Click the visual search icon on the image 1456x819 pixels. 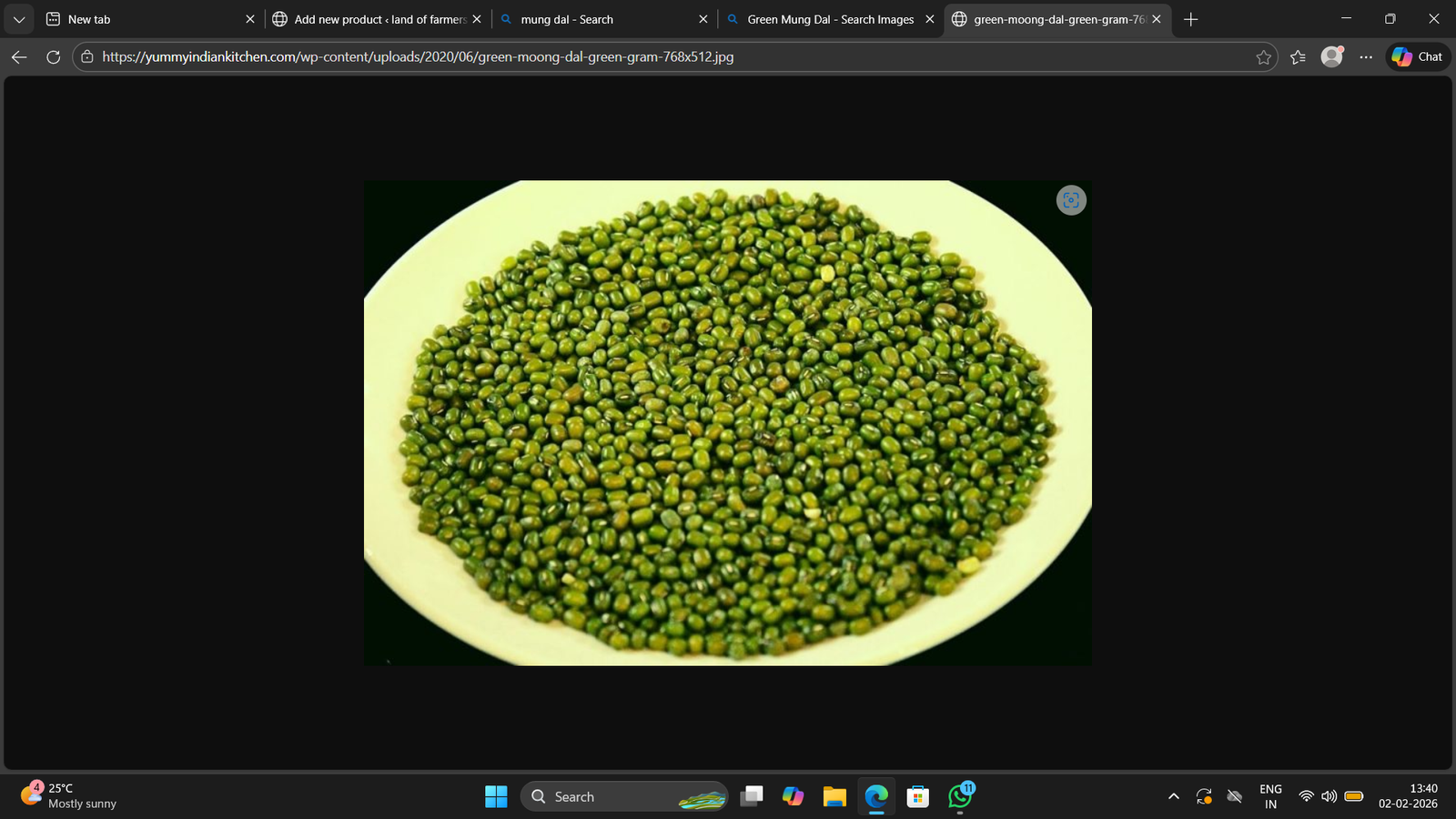pos(1071,200)
